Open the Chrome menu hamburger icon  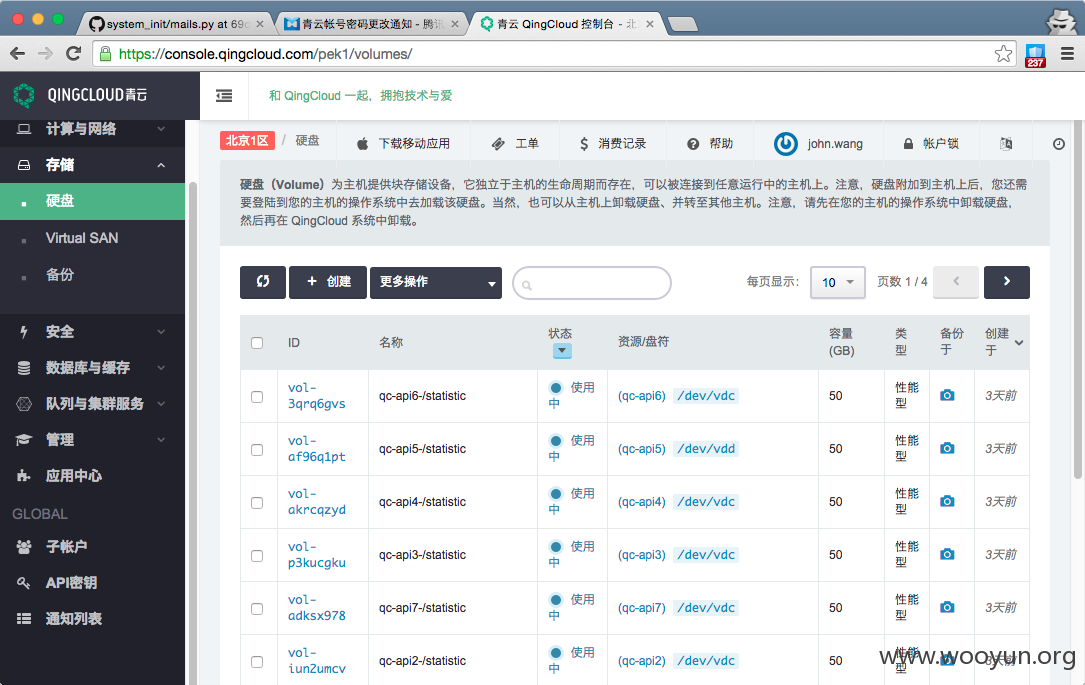point(1067,54)
